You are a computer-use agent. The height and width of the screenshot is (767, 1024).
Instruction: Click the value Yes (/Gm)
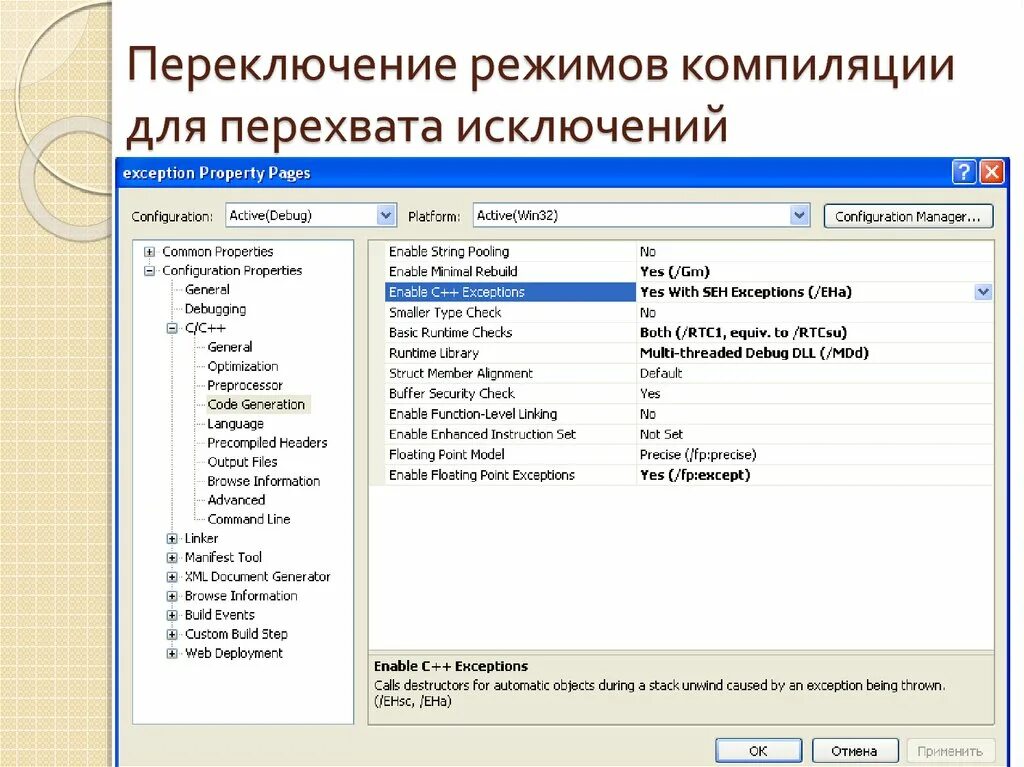point(675,272)
